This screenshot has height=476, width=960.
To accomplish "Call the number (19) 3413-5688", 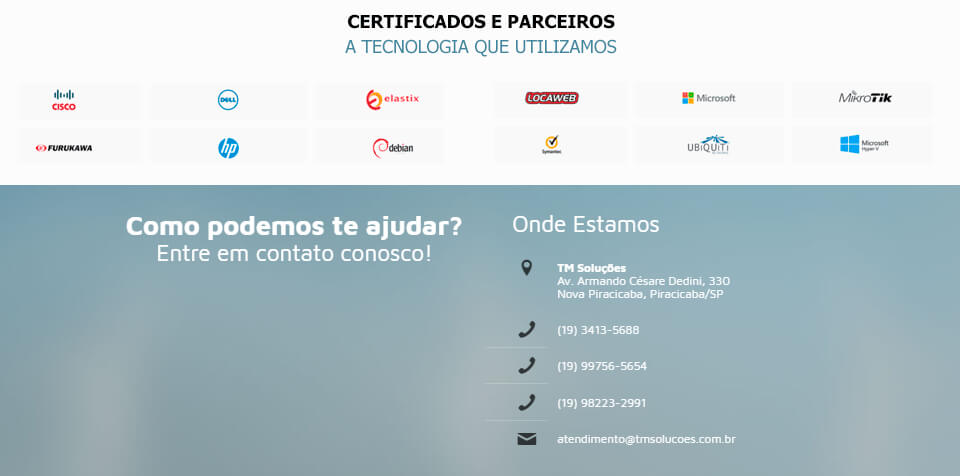I will coord(598,330).
